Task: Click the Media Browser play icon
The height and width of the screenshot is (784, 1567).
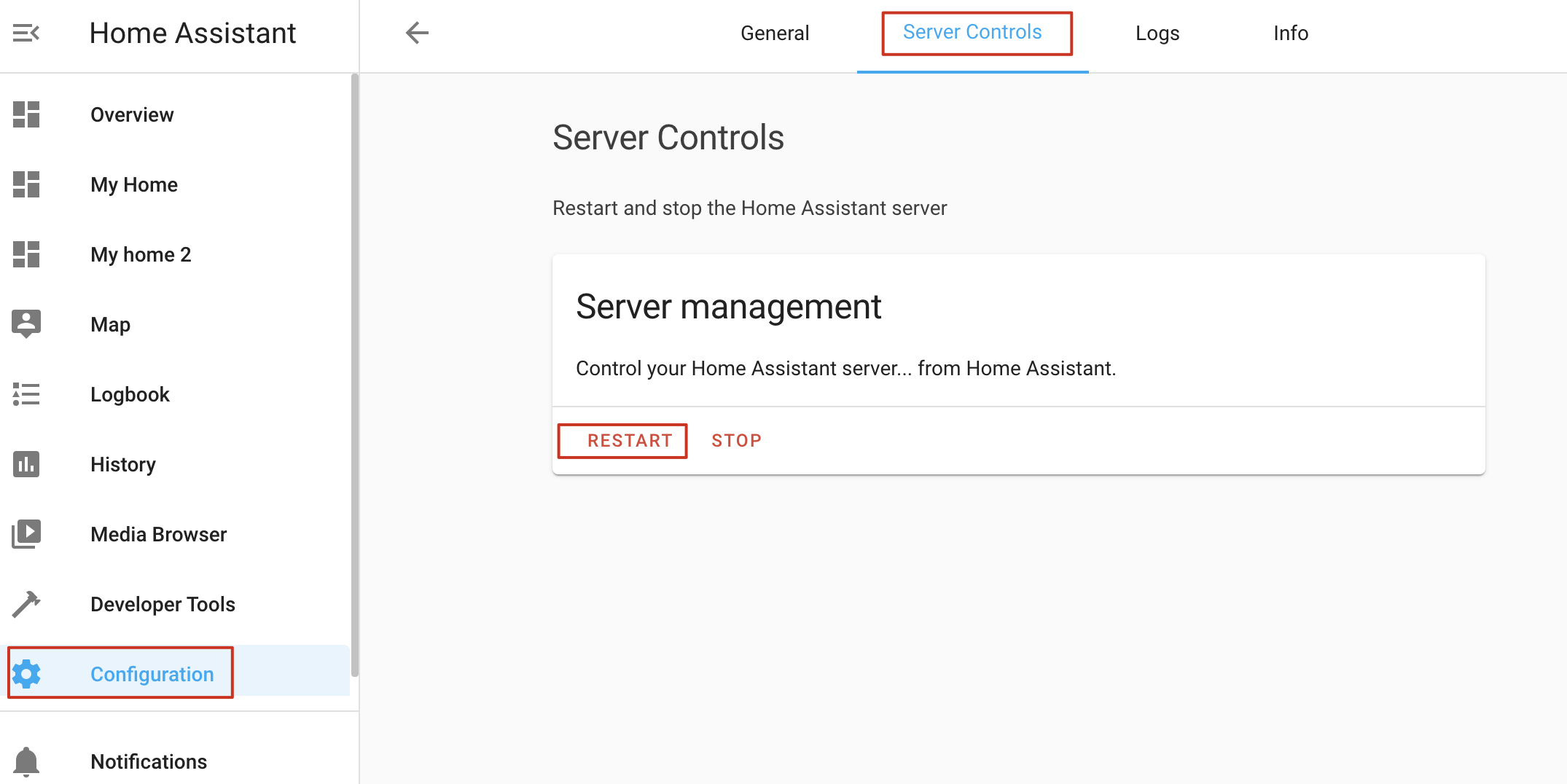Action: (x=26, y=534)
